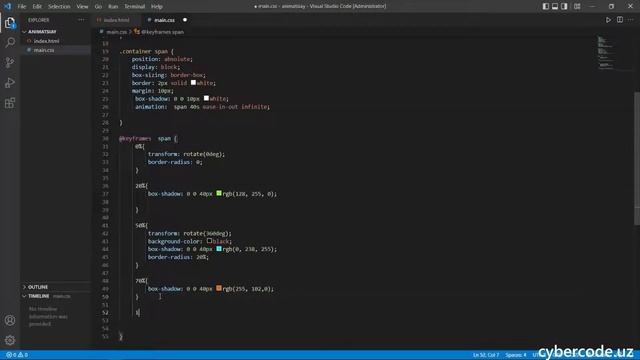Select main.css in Explorer tree

[x=44, y=50]
